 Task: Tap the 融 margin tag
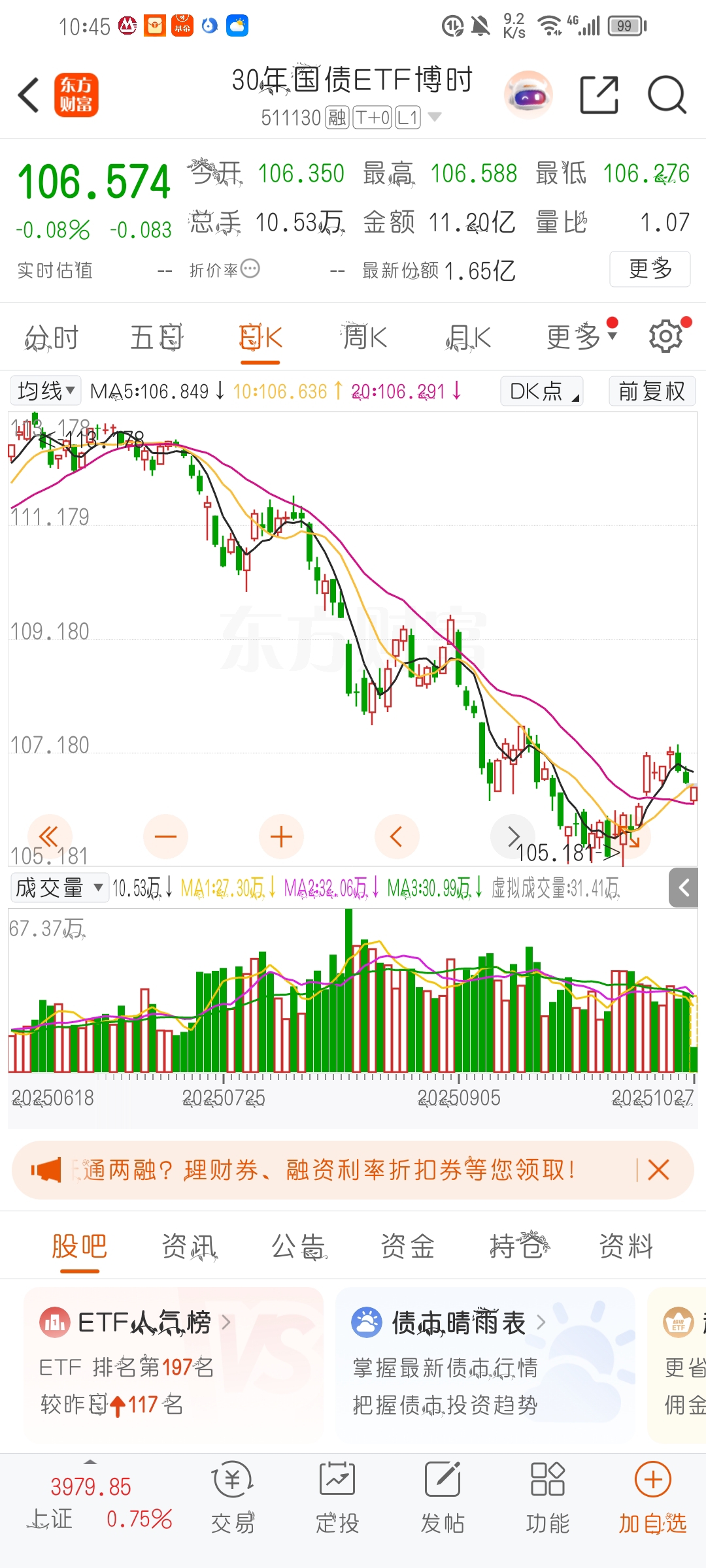click(337, 118)
